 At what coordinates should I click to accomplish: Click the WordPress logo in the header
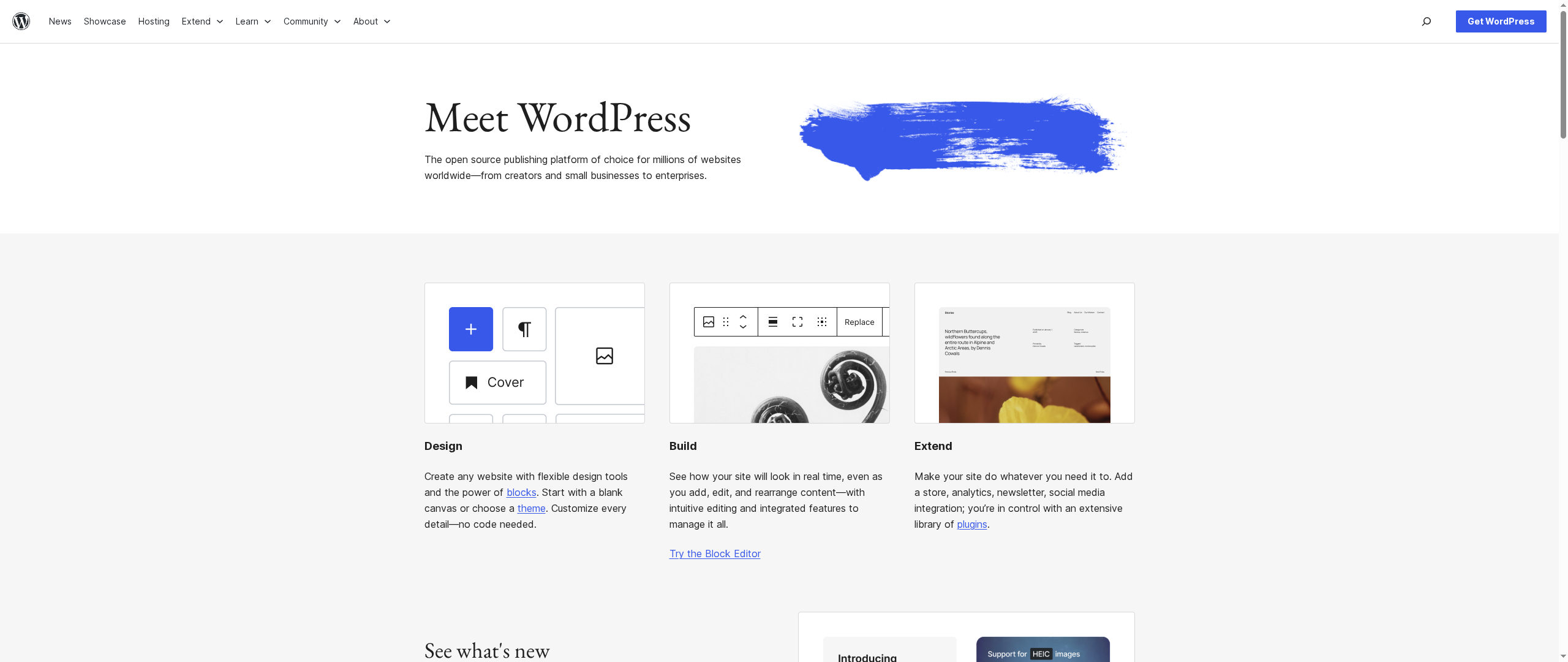coord(21,21)
